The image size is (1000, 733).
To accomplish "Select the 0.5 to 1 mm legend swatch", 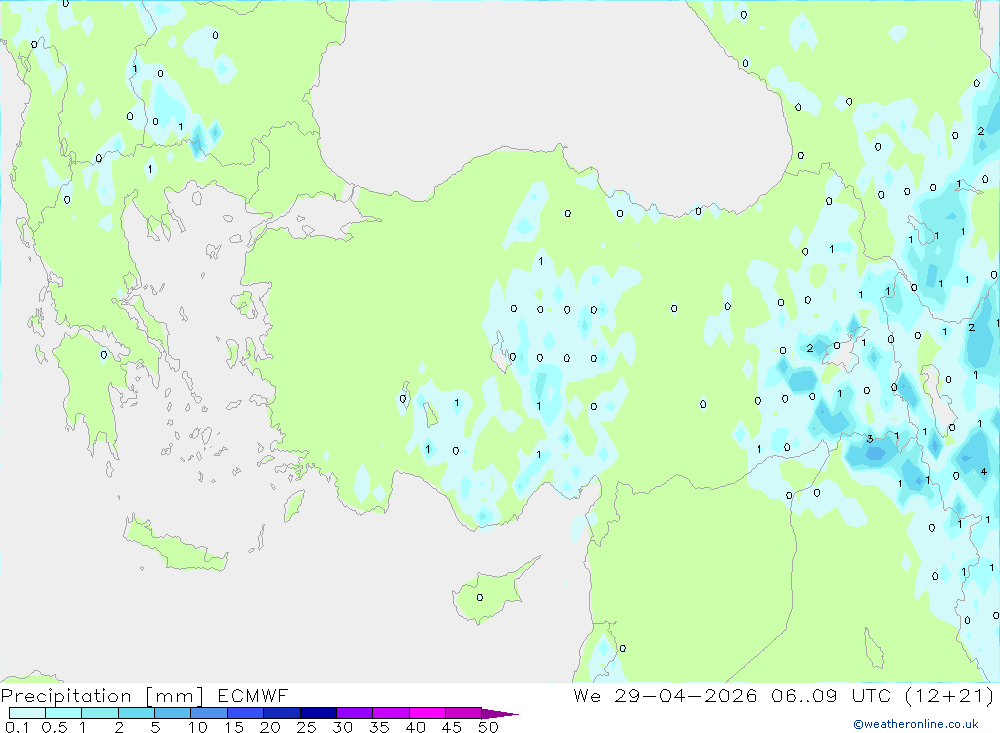I will pyautogui.click(x=63, y=713).
